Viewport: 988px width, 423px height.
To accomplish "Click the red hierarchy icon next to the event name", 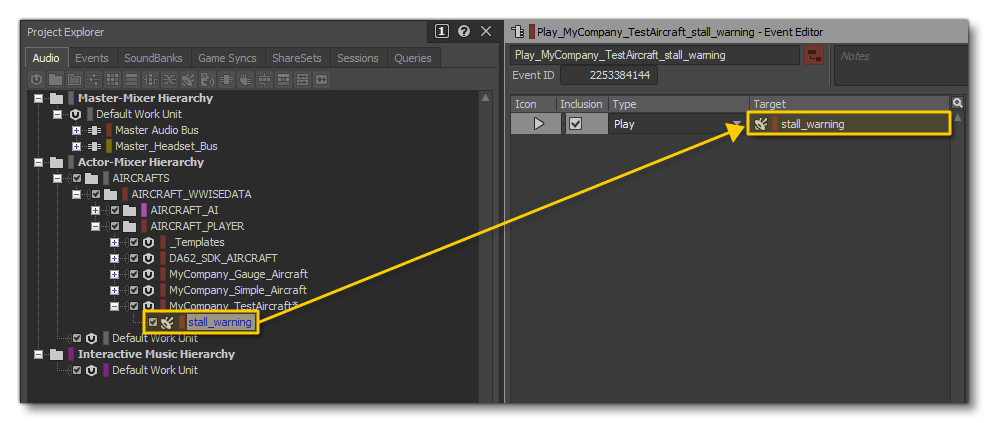I will point(814,56).
